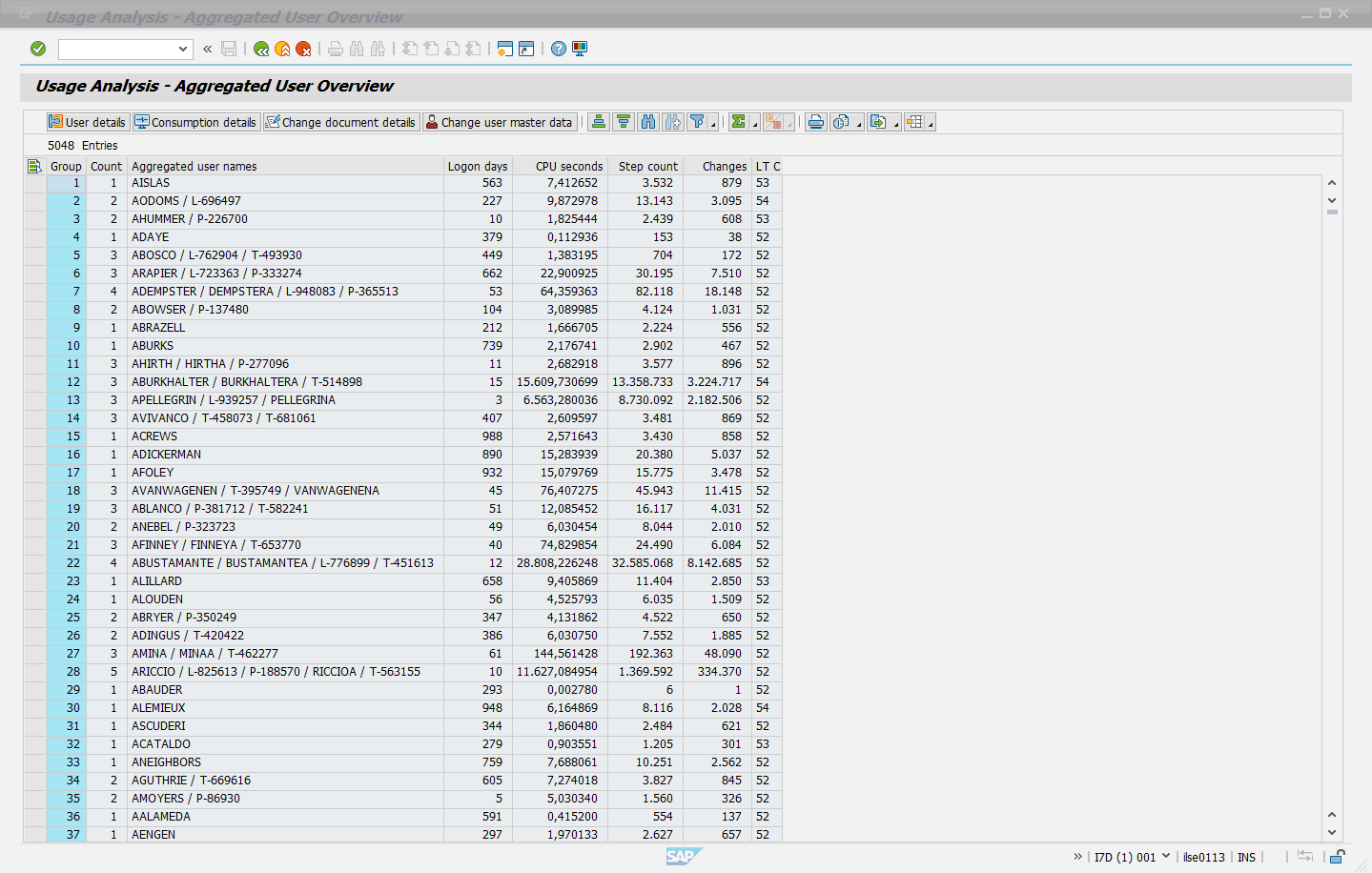This screenshot has width=1372, height=873.
Task: Sort the list in ascending order
Action: pos(599,122)
